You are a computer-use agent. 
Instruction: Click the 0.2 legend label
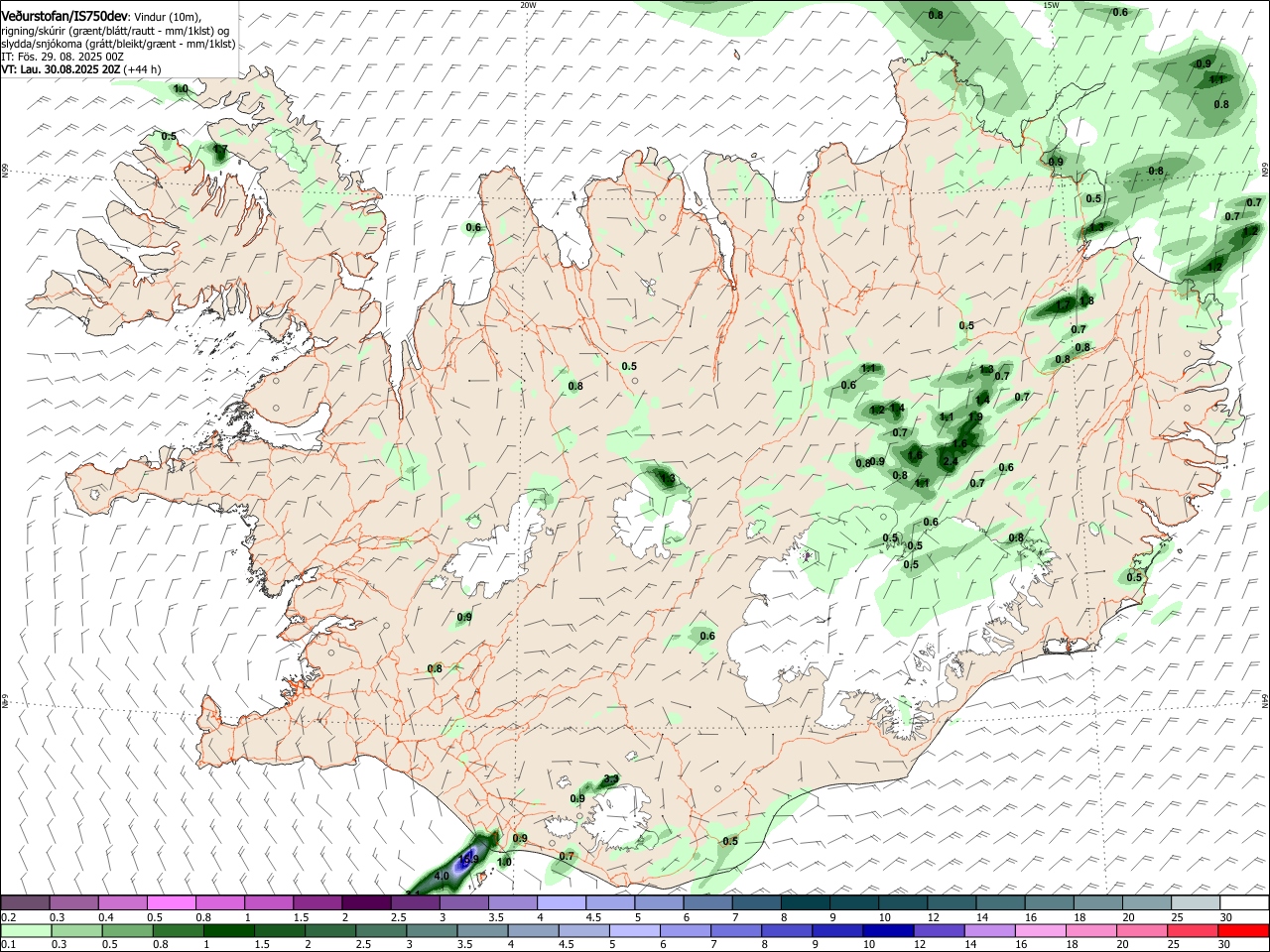click(8, 917)
